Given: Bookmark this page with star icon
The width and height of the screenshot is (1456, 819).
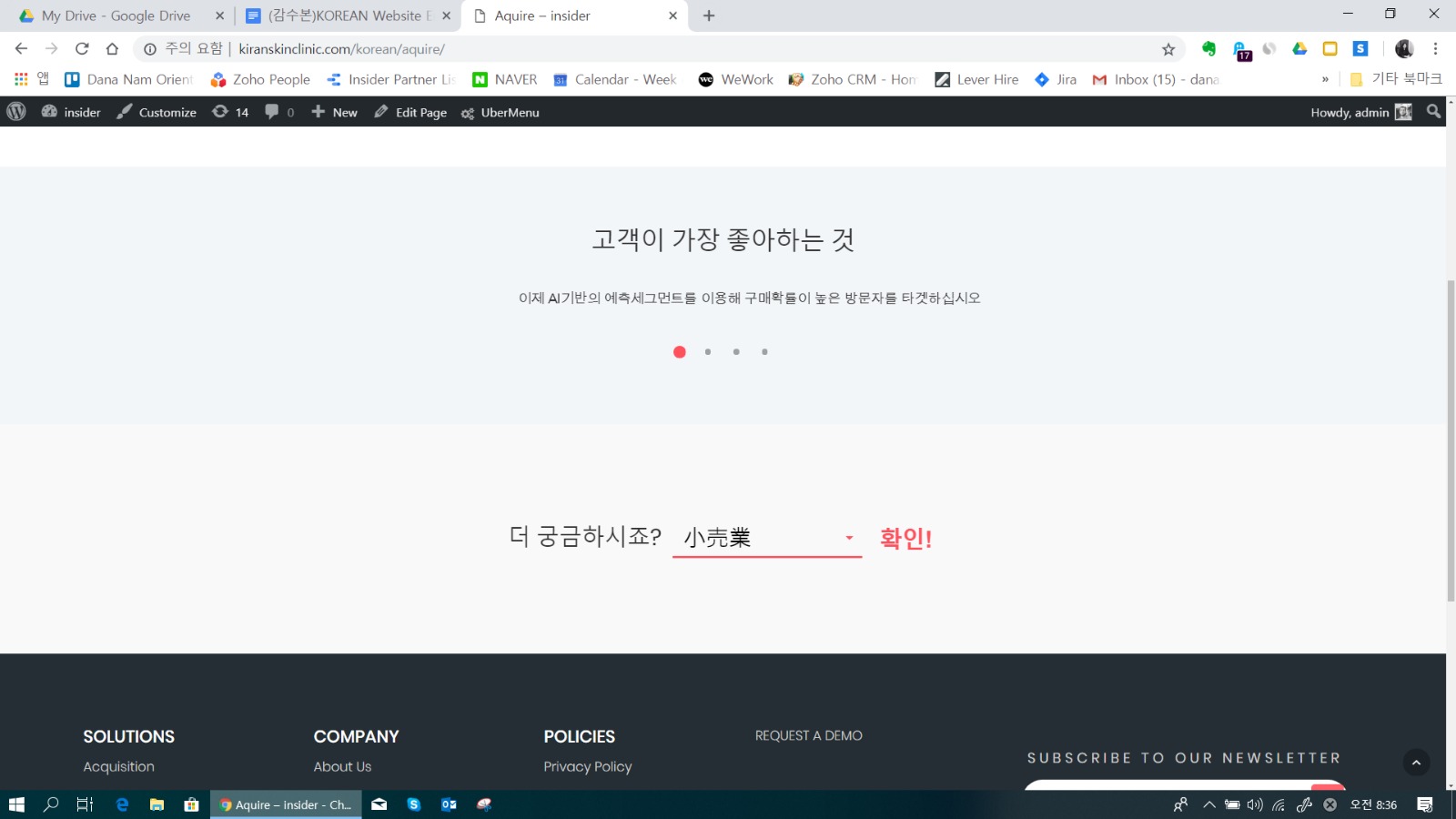Looking at the screenshot, I should pos(1168,49).
